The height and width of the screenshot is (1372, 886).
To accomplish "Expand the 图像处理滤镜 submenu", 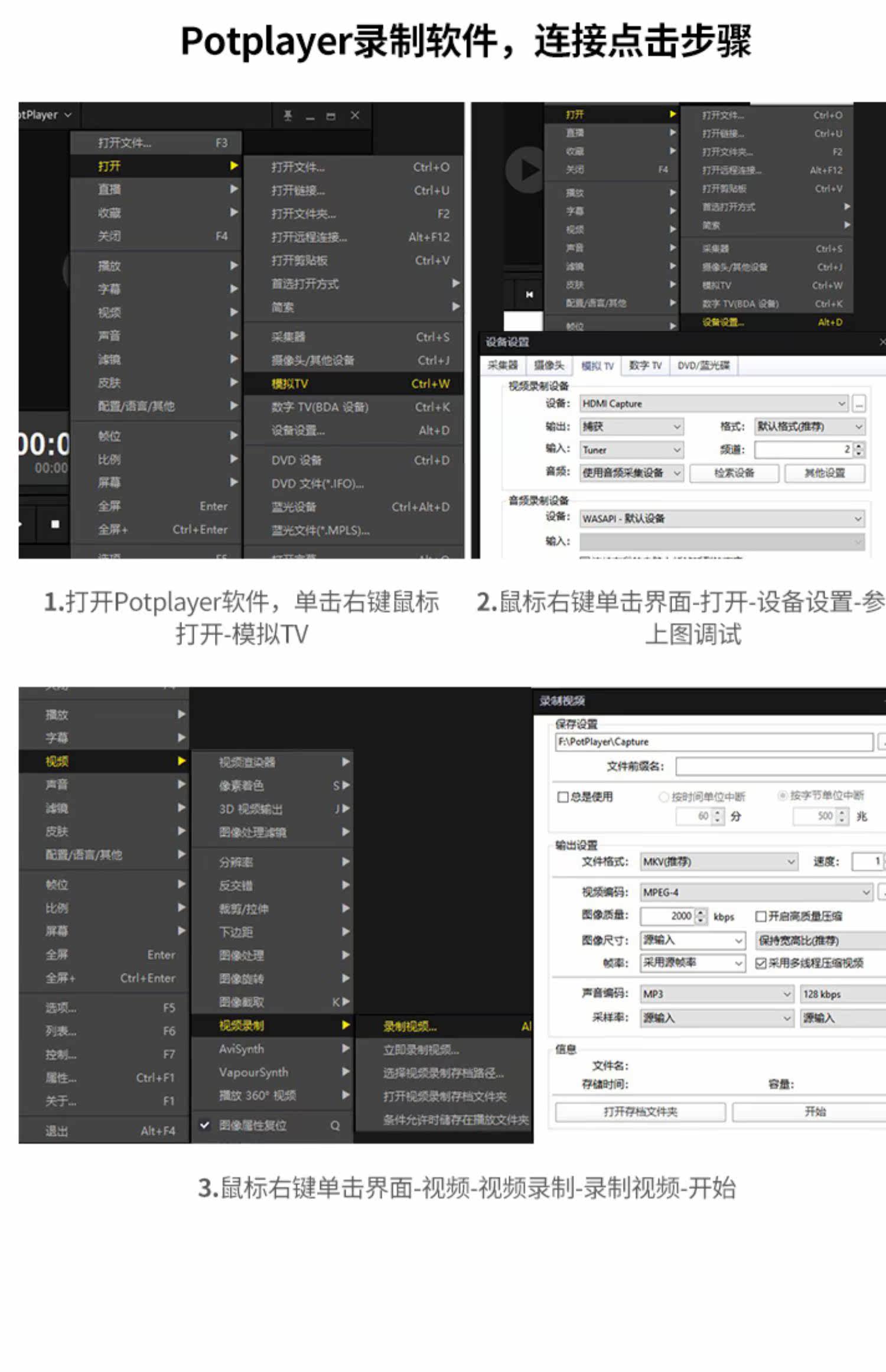I will point(273,832).
